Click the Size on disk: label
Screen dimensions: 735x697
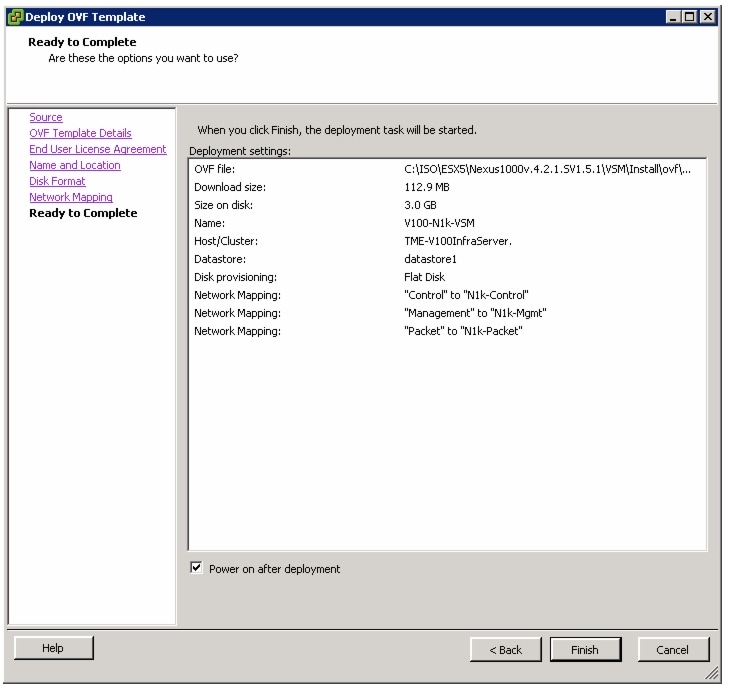click(x=223, y=205)
